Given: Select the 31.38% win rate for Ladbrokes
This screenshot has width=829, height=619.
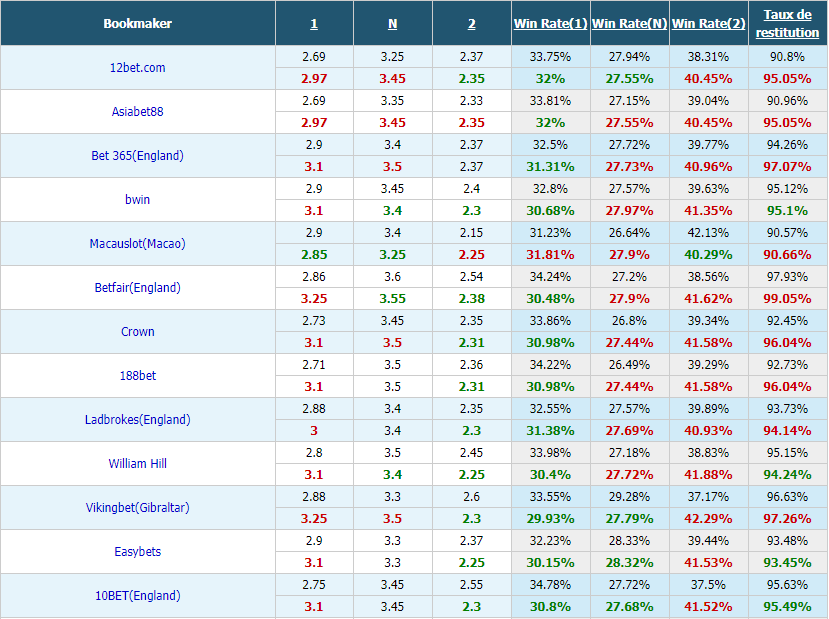Looking at the screenshot, I should tap(550, 431).
